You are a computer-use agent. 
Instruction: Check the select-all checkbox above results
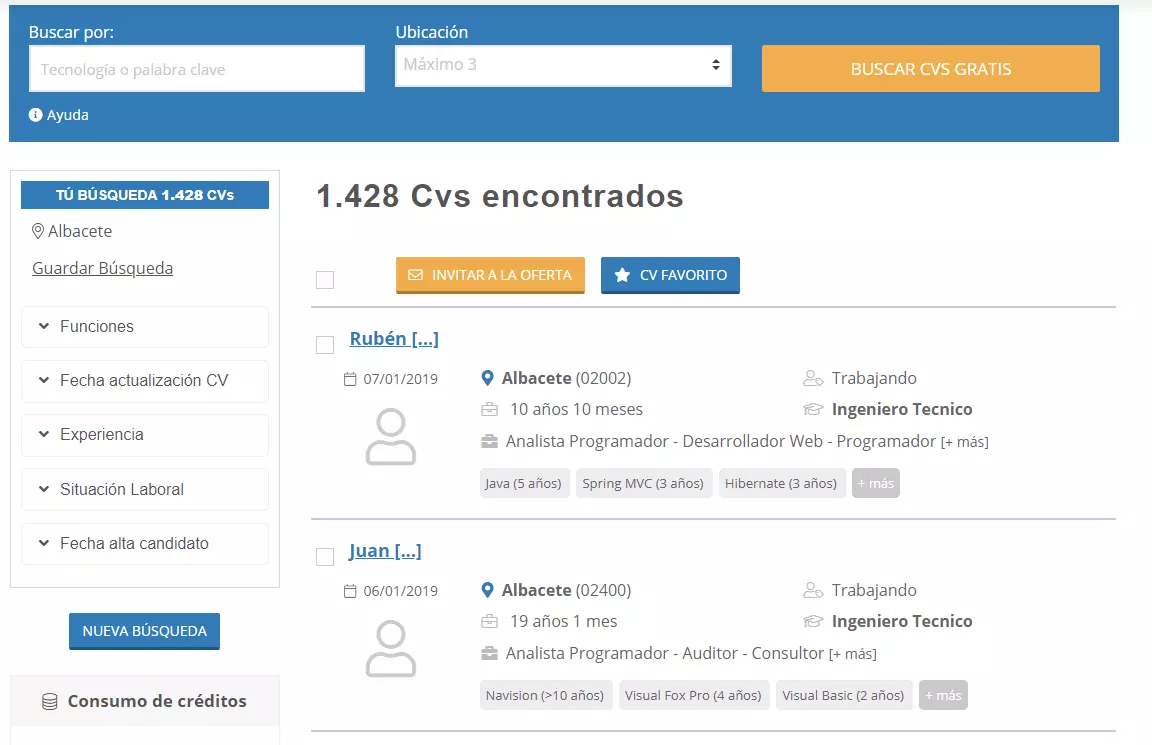[324, 280]
